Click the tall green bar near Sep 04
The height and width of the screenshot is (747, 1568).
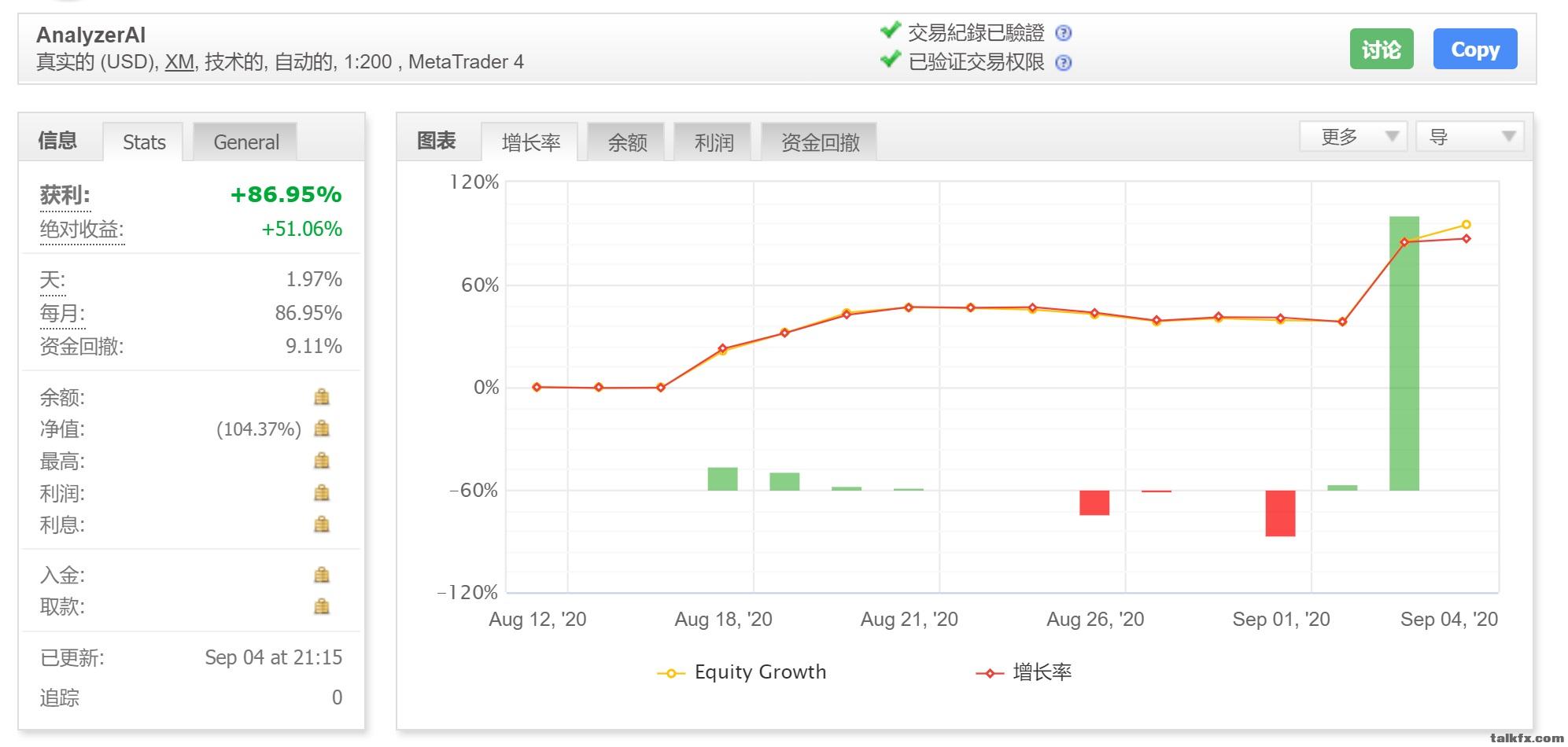(1404, 353)
